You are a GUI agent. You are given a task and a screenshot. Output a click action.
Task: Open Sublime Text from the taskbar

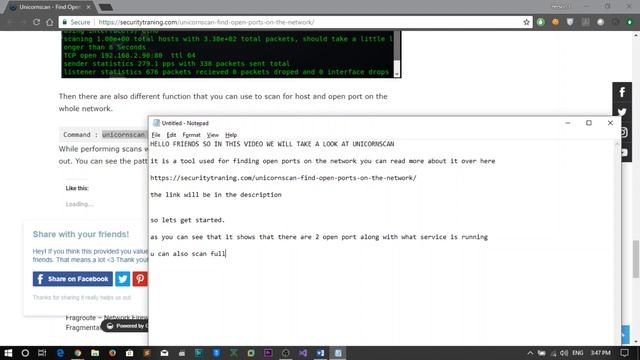[x=147, y=353]
